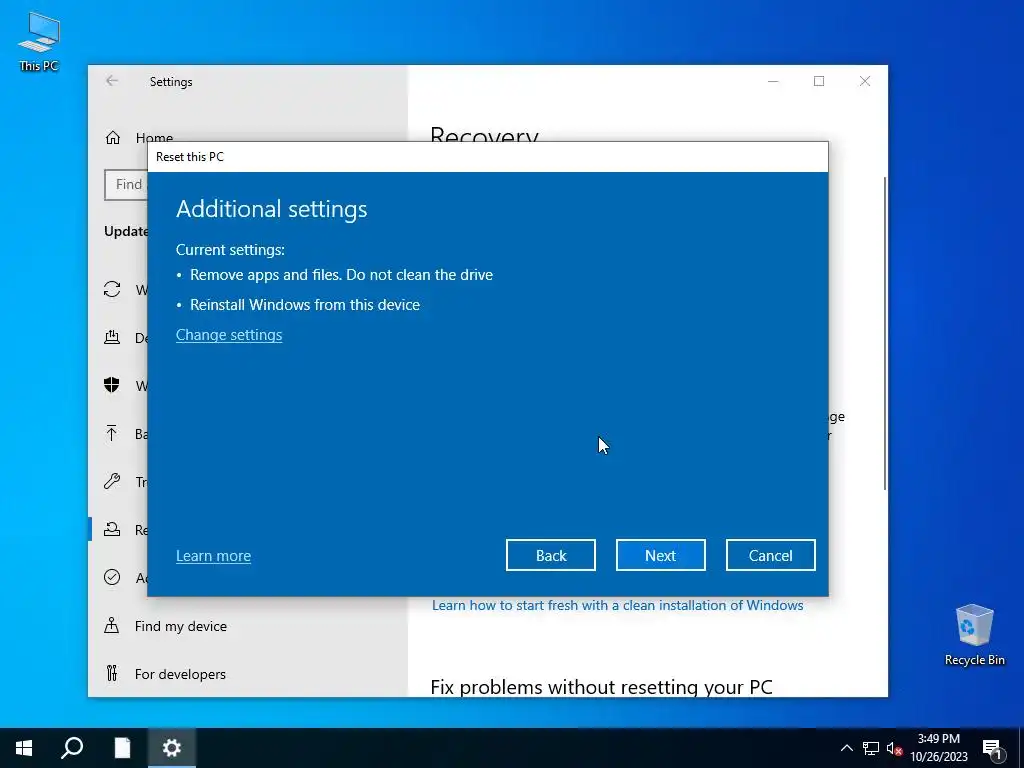Click the document icon on the taskbar
Viewport: 1024px width, 768px height.
(x=122, y=748)
